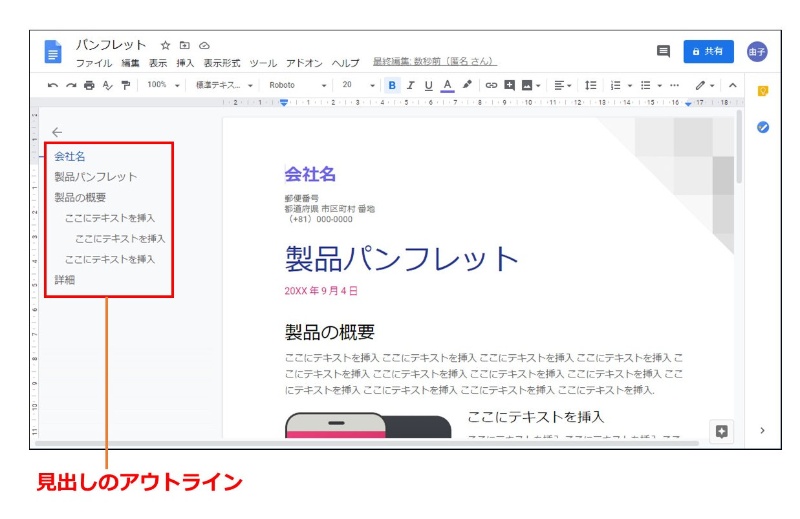
Task: Toggle bold formatting B button
Action: click(x=392, y=86)
